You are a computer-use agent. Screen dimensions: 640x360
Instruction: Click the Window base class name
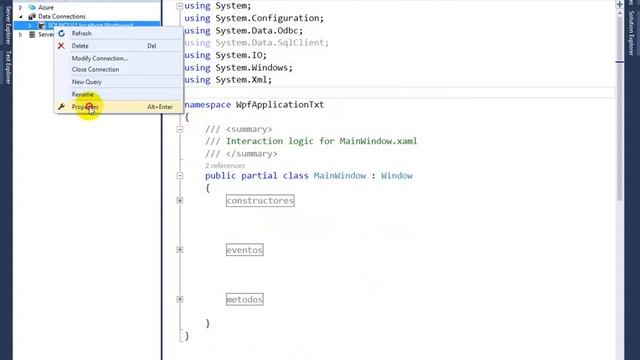[397, 176]
